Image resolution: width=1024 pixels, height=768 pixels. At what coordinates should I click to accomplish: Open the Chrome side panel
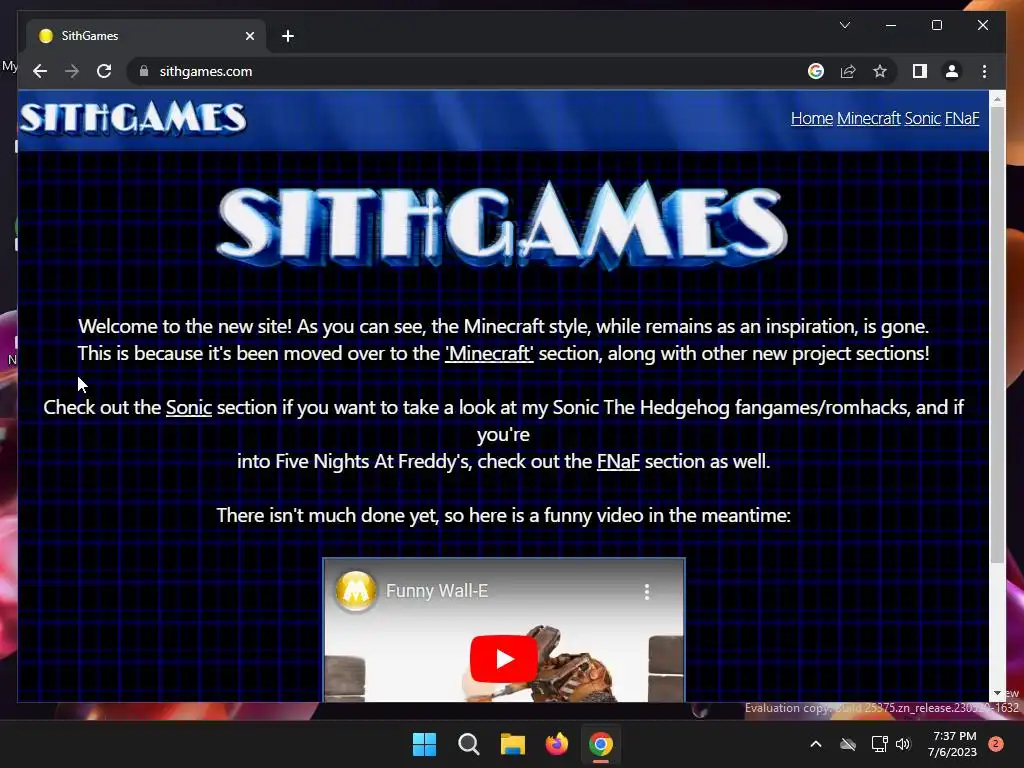(920, 71)
